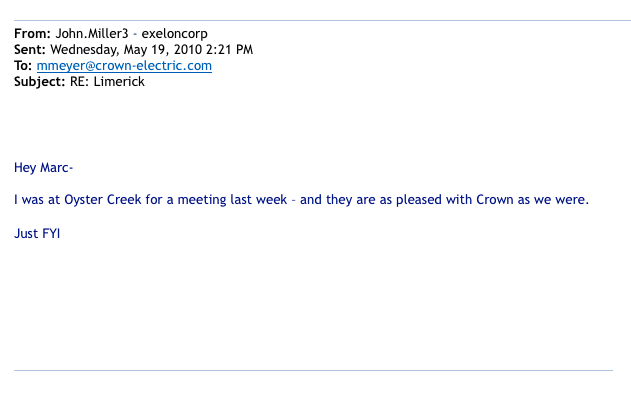The width and height of the screenshot is (631, 400).
Task: Click the exeloncorp sender domain text
Action: [x=174, y=34]
